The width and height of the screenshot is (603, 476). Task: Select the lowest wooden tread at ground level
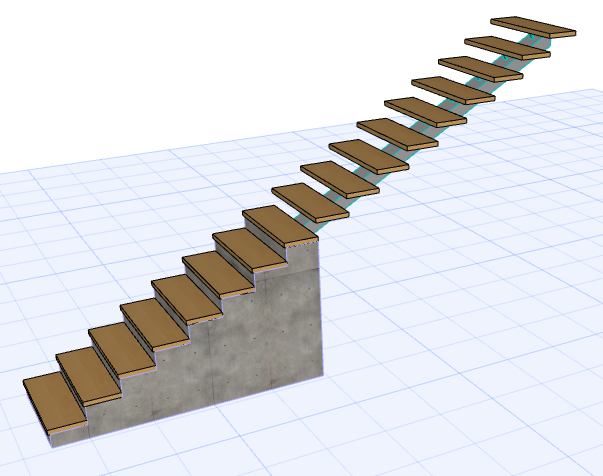click(x=55, y=402)
